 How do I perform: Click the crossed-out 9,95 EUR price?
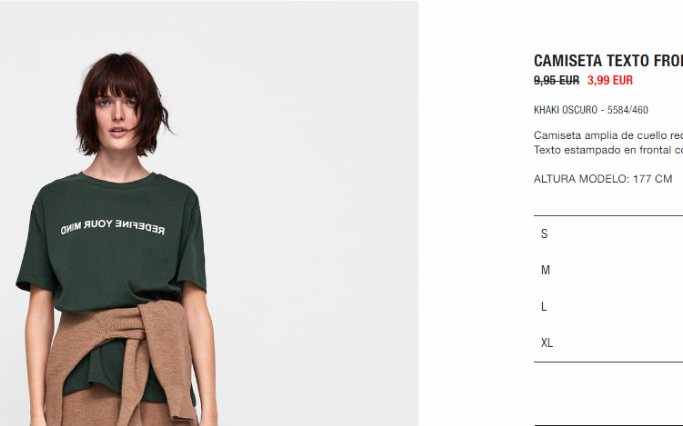pyautogui.click(x=556, y=80)
